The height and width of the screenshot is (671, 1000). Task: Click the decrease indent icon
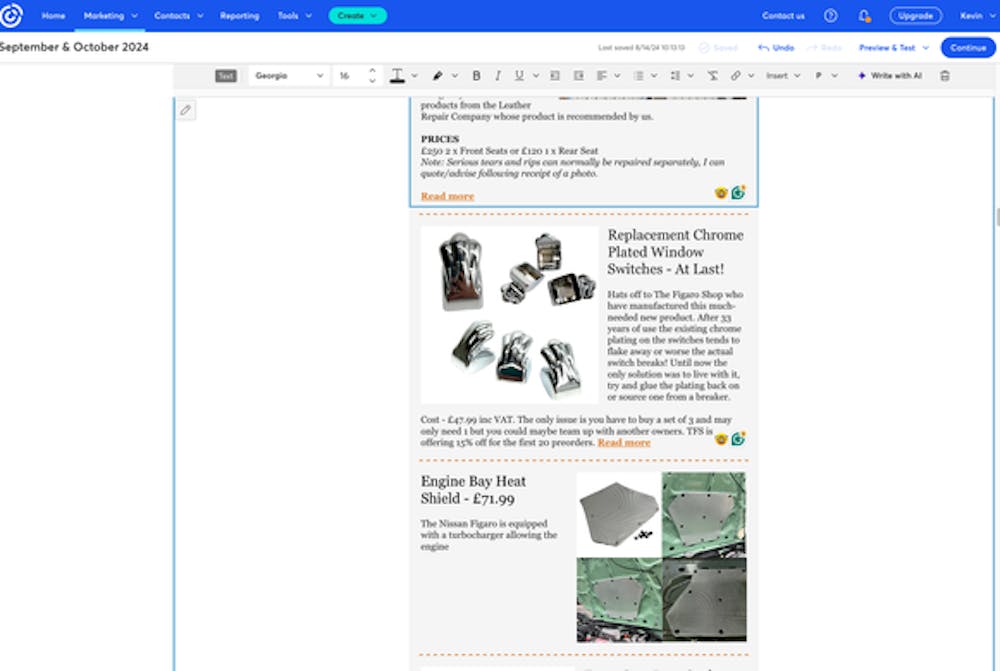point(555,76)
